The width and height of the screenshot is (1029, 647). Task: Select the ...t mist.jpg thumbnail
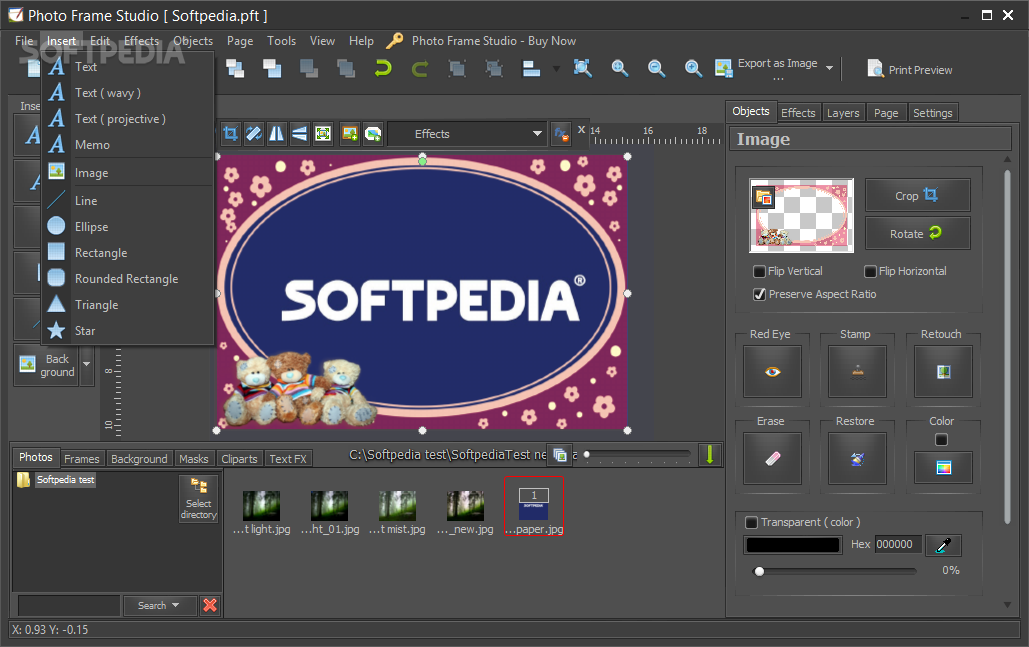point(397,512)
